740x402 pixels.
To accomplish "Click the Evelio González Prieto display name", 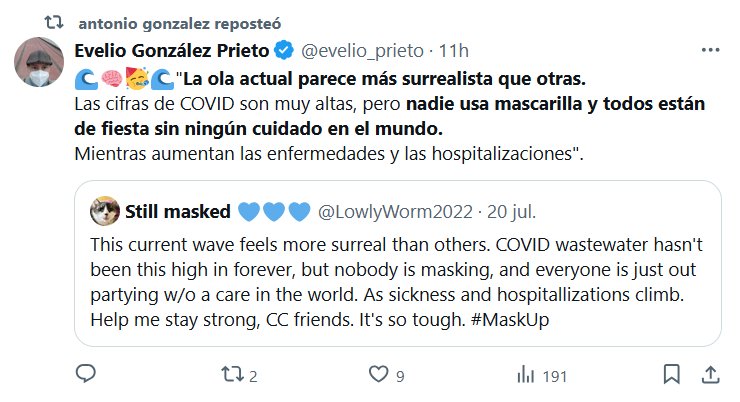I will click(172, 50).
